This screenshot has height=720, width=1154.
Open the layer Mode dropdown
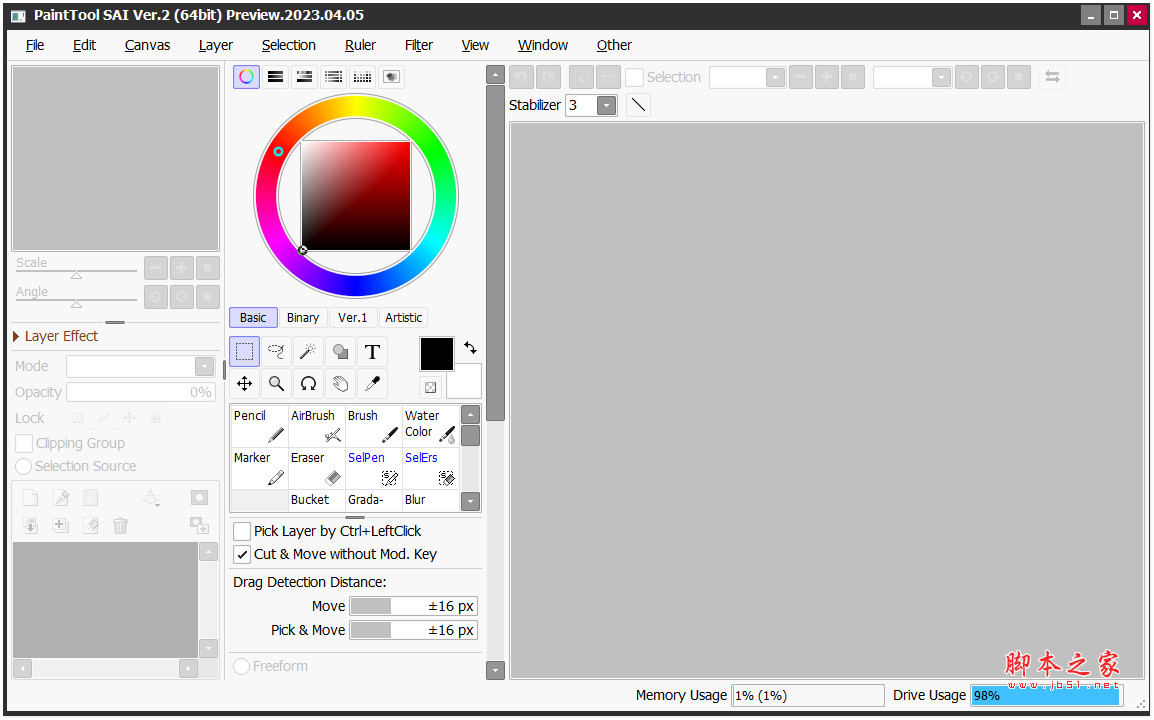point(205,367)
